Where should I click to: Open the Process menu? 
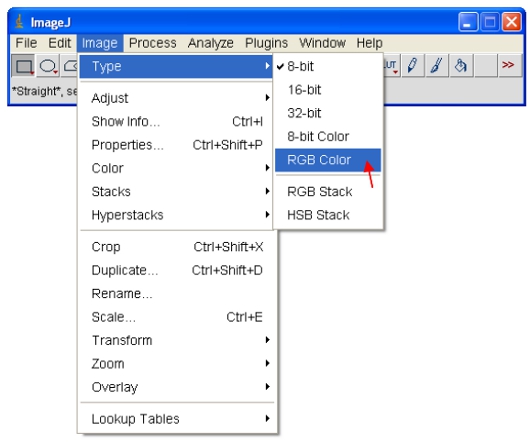152,43
